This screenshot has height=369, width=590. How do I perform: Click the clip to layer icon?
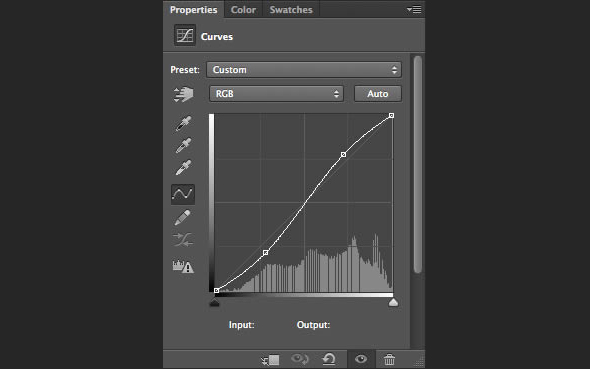[x=270, y=360]
